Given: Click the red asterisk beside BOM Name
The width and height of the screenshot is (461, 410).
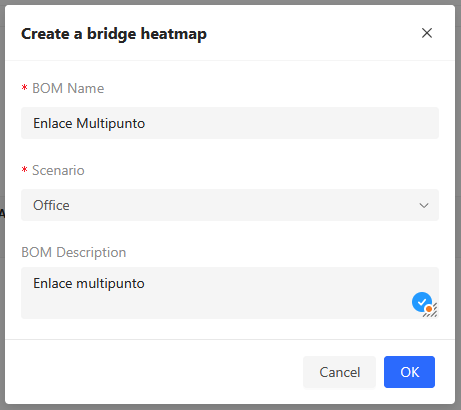Looking at the screenshot, I should (24, 88).
